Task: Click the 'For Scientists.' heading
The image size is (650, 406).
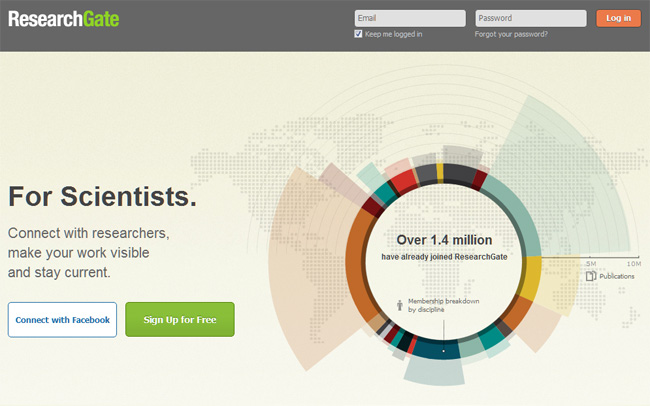Action: pyautogui.click(x=102, y=196)
